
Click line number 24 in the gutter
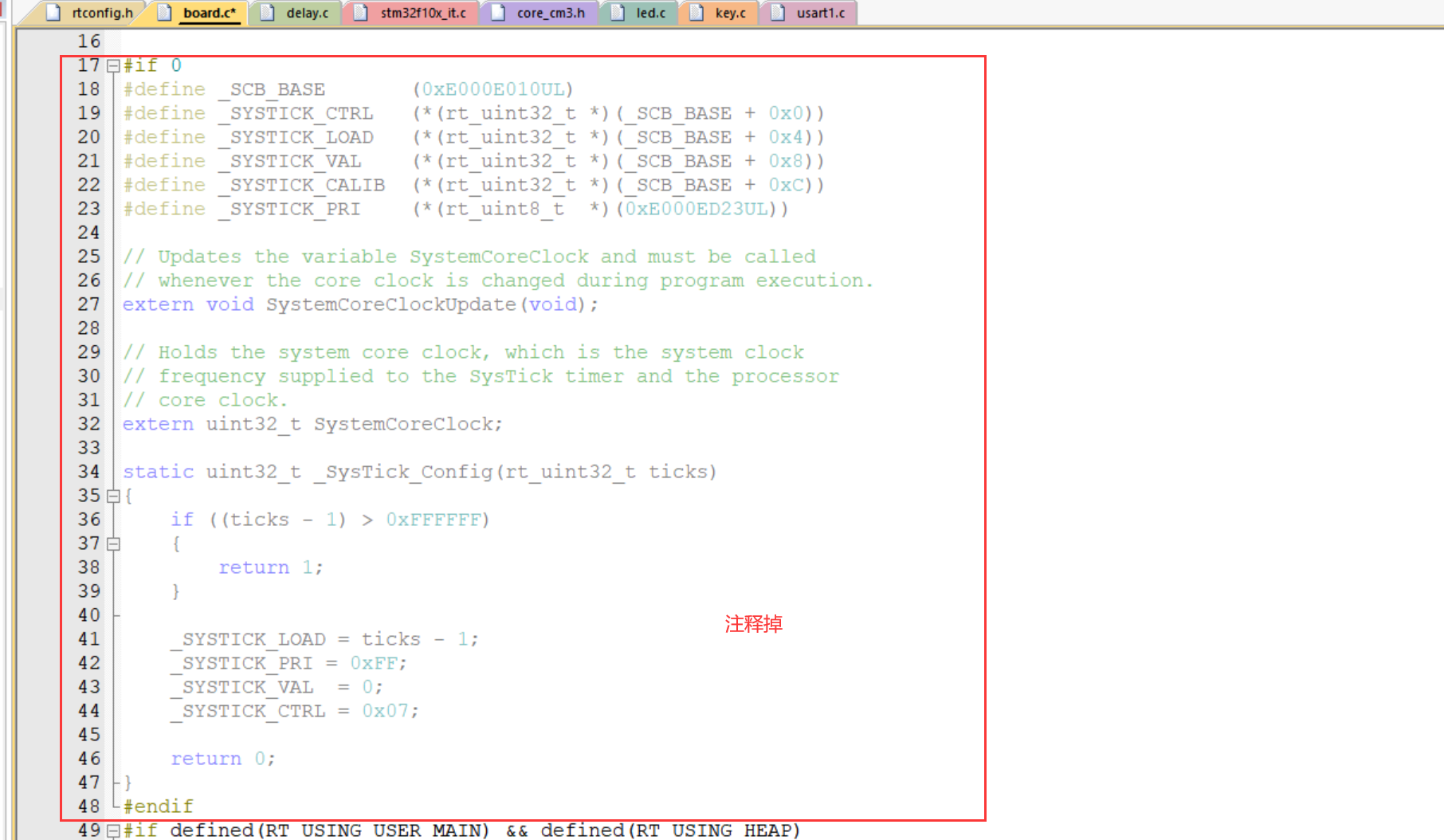(89, 233)
